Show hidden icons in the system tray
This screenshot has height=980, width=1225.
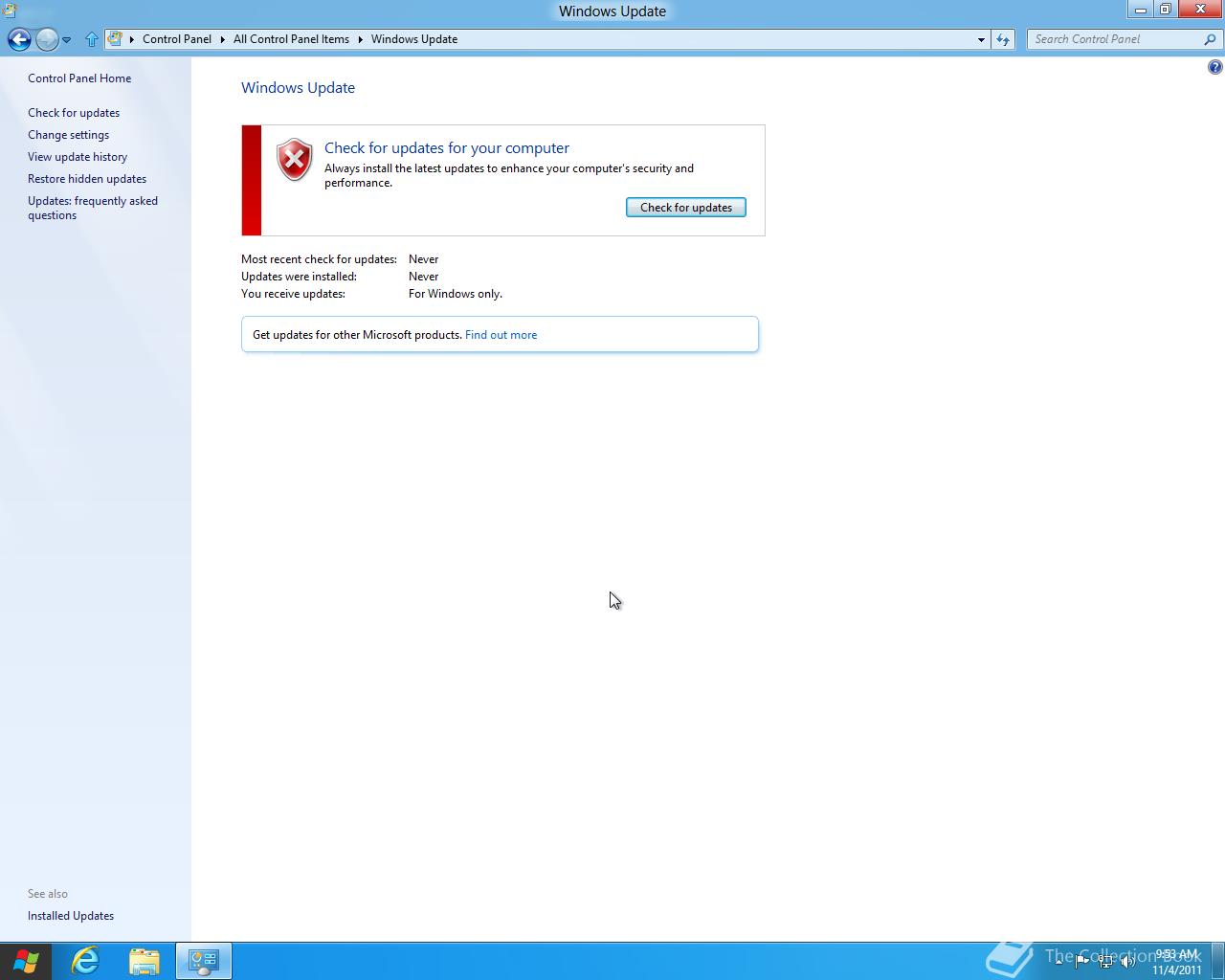coord(1059,961)
